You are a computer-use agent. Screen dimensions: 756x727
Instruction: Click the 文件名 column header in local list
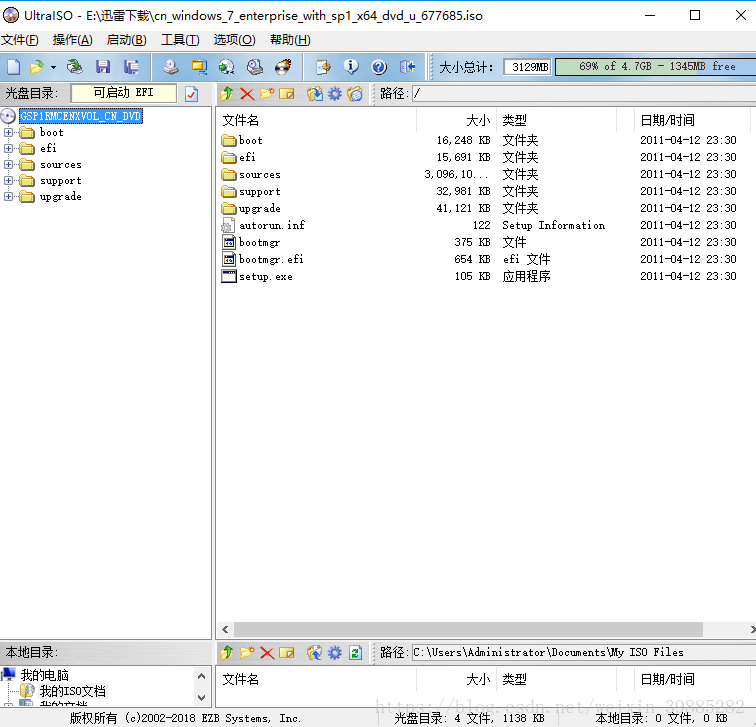[318, 679]
